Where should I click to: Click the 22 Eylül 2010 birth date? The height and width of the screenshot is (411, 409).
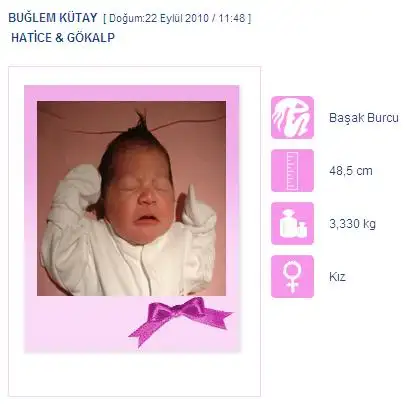pos(172,18)
